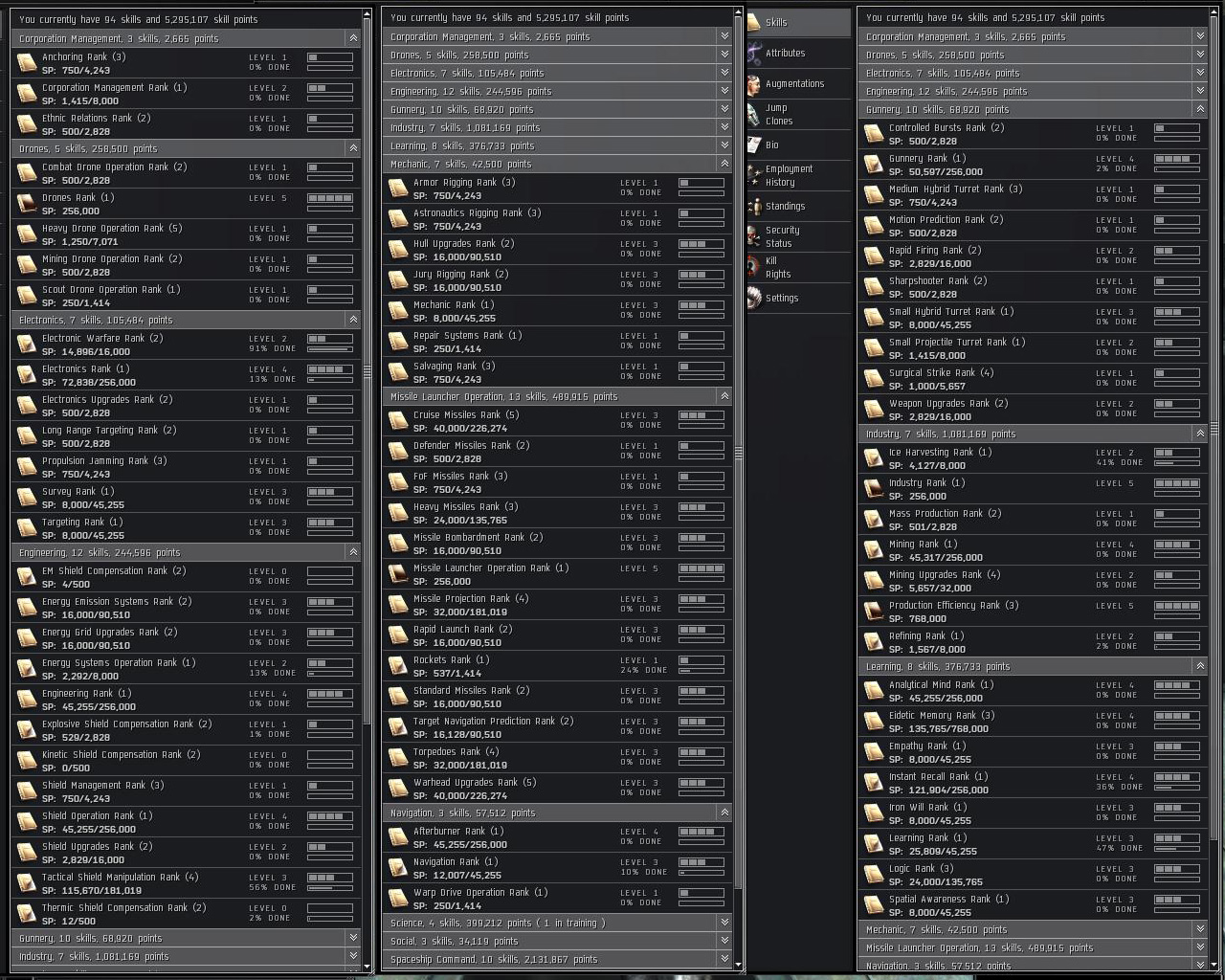Select the Mining Upgrades Rank (4) row
The height and width of the screenshot is (980, 1225).
1033,581
